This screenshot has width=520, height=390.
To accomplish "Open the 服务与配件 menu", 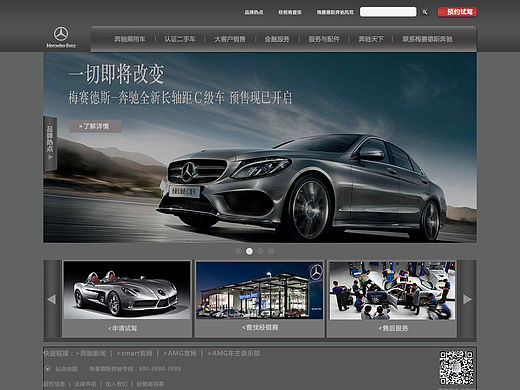I will (324, 39).
